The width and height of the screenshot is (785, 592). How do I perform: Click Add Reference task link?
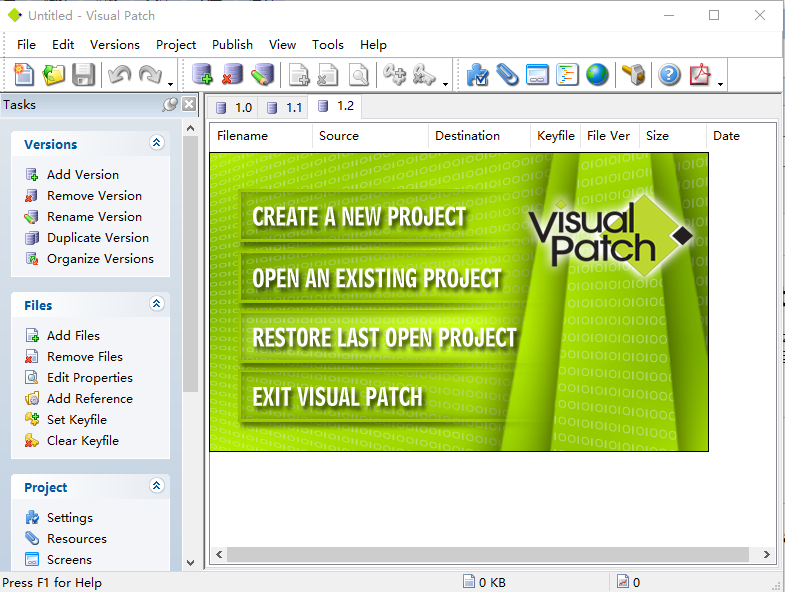pos(90,399)
